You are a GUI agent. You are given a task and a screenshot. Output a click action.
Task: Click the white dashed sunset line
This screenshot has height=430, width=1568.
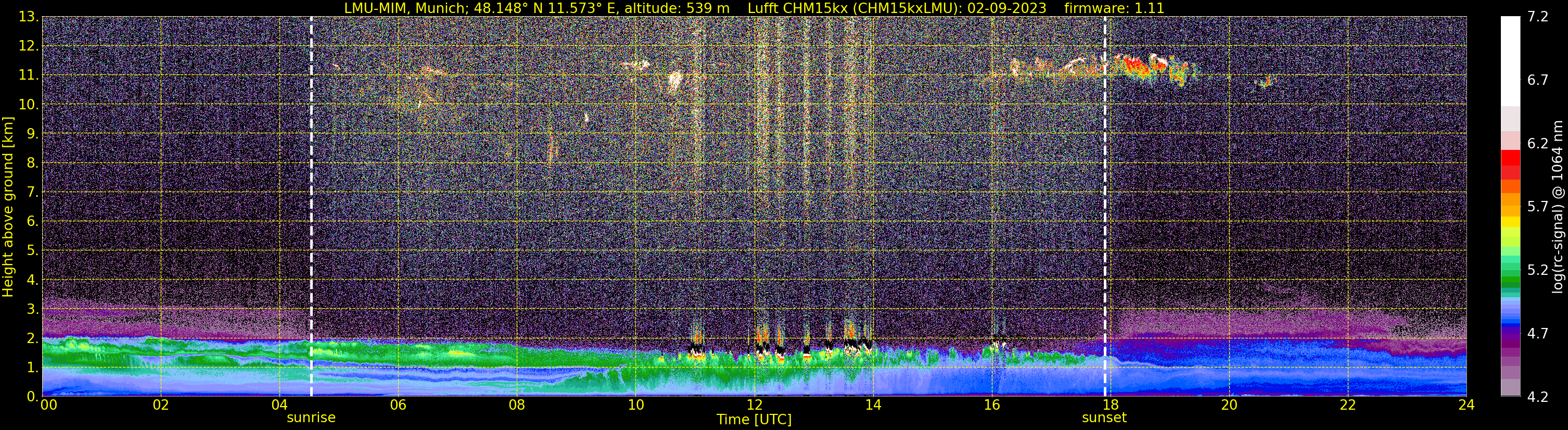1105,207
